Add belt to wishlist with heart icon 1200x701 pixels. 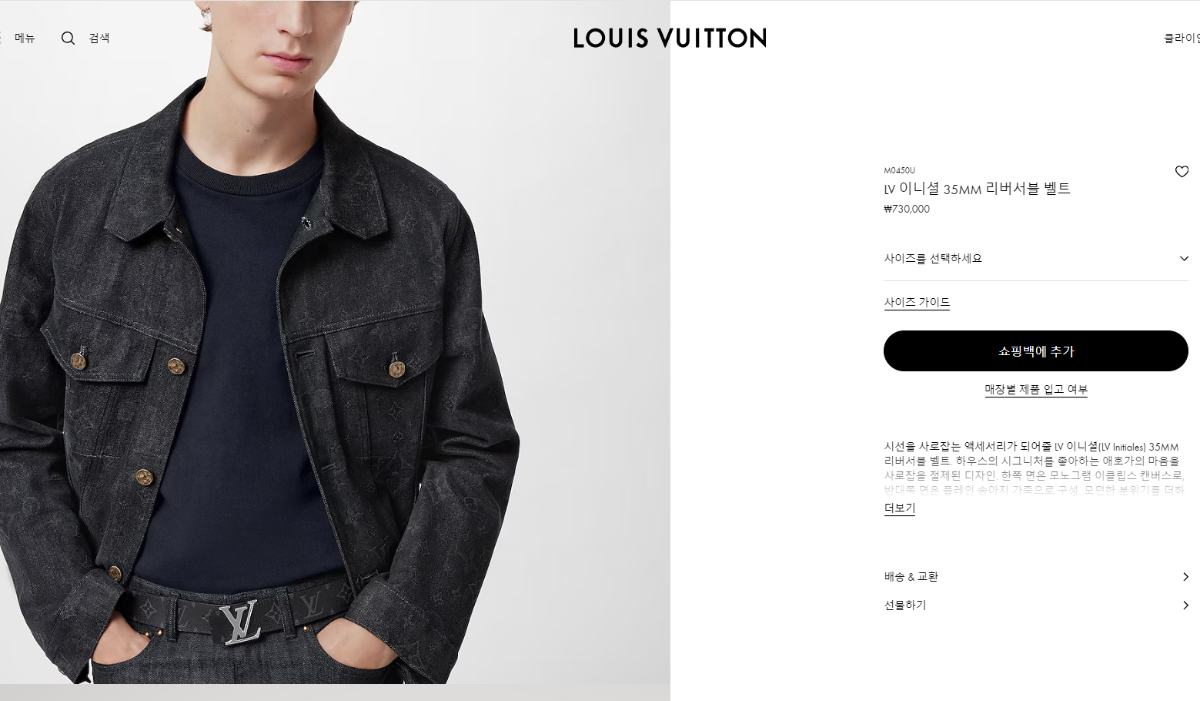coord(1181,171)
